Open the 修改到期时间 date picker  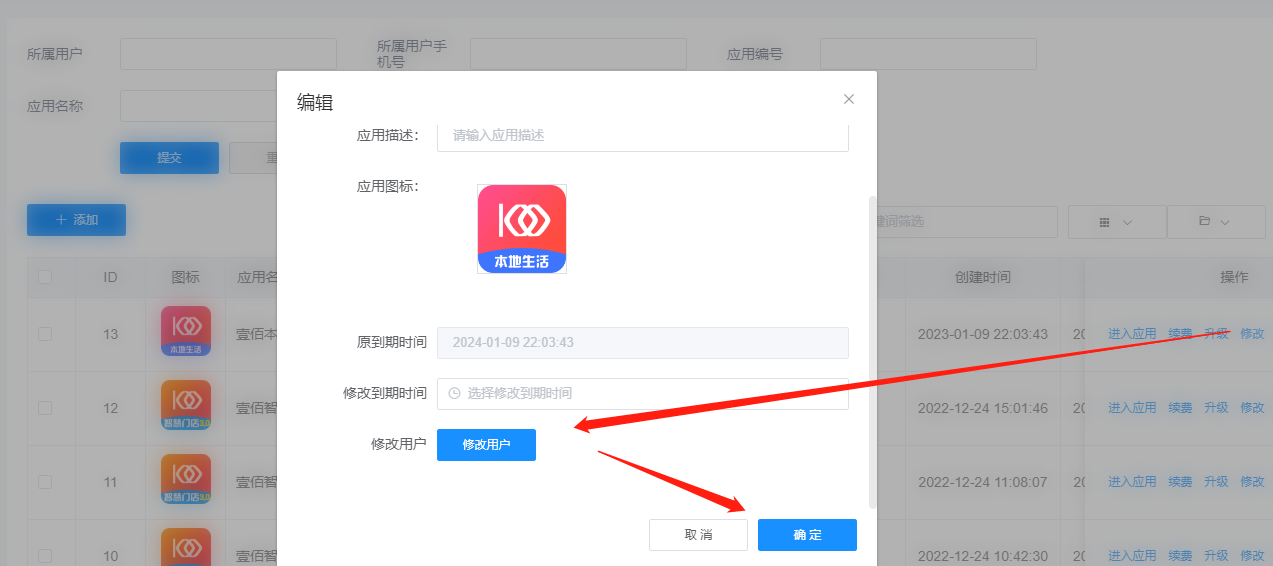pyautogui.click(x=643, y=394)
